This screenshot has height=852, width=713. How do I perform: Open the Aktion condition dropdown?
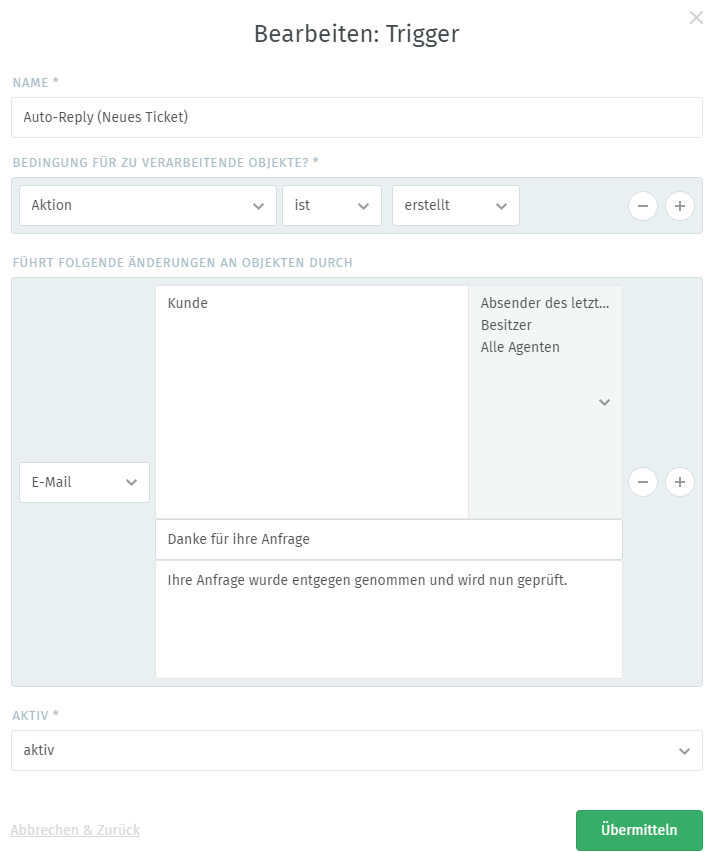[148, 205]
